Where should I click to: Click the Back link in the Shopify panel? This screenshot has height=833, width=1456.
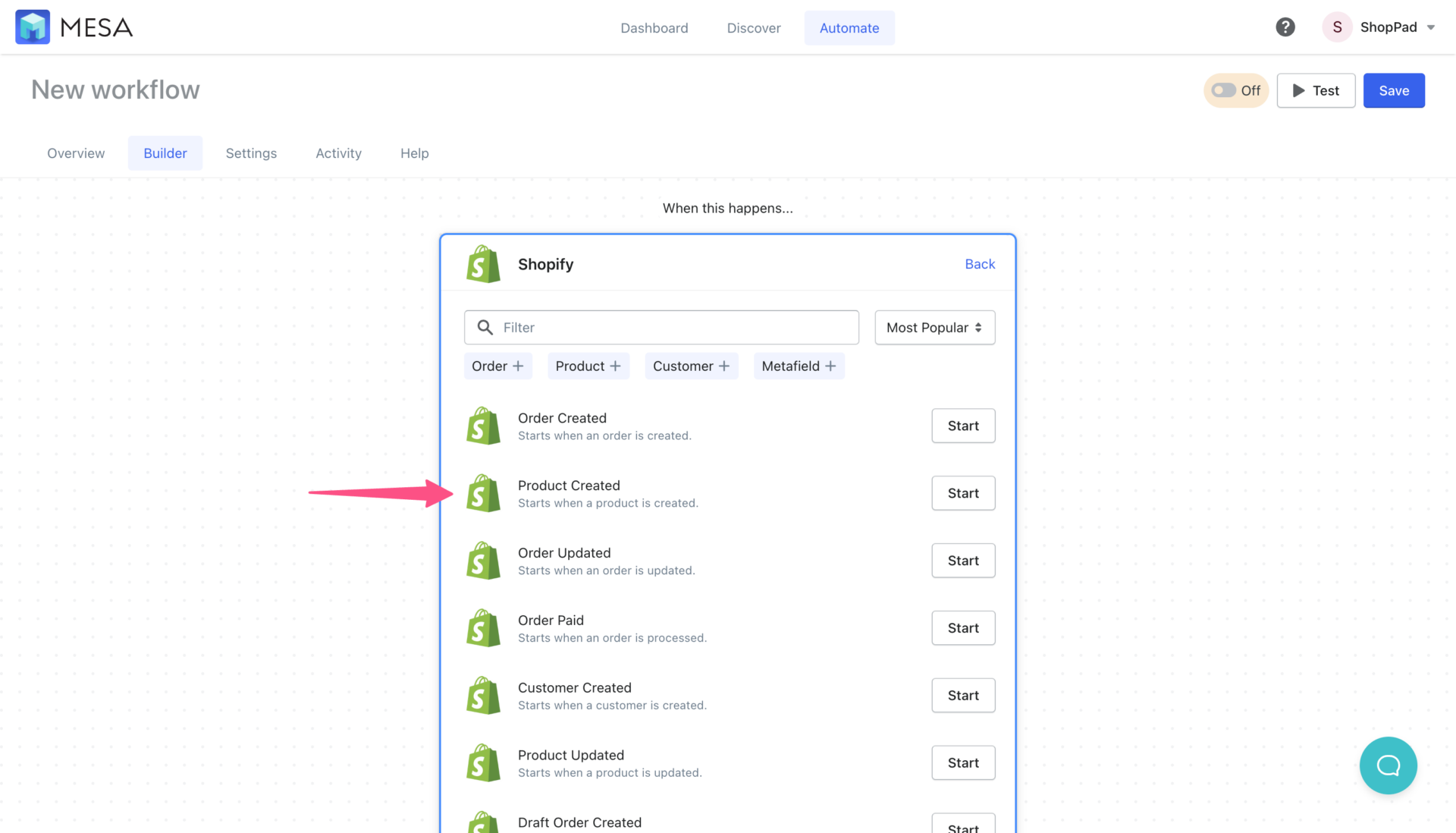980,263
